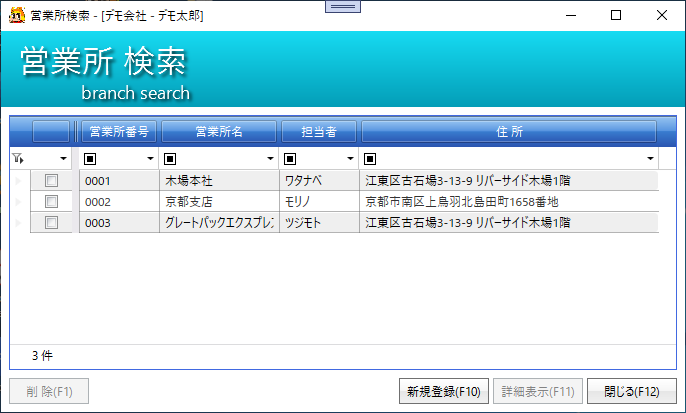Click the filter funnel icon in the filter row
686x413 pixels.
pos(17,159)
